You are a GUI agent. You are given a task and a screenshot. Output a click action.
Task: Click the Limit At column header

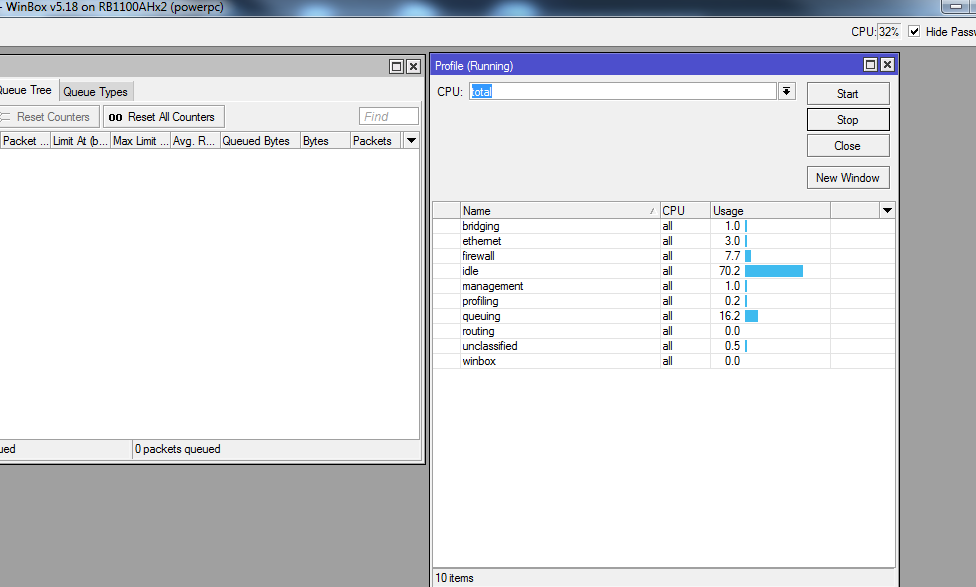[80, 141]
